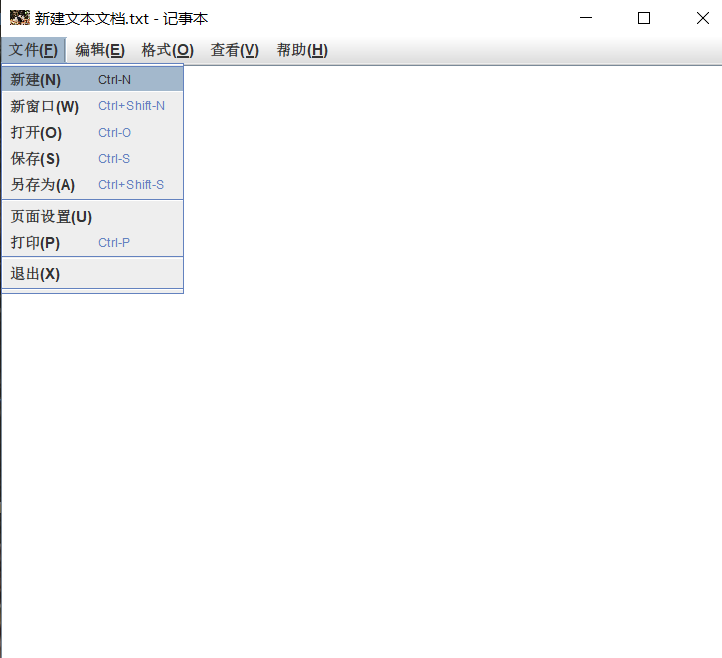This screenshot has width=722, height=658.
Task: Choose 新建(N) from the file menu
Action: 93,80
